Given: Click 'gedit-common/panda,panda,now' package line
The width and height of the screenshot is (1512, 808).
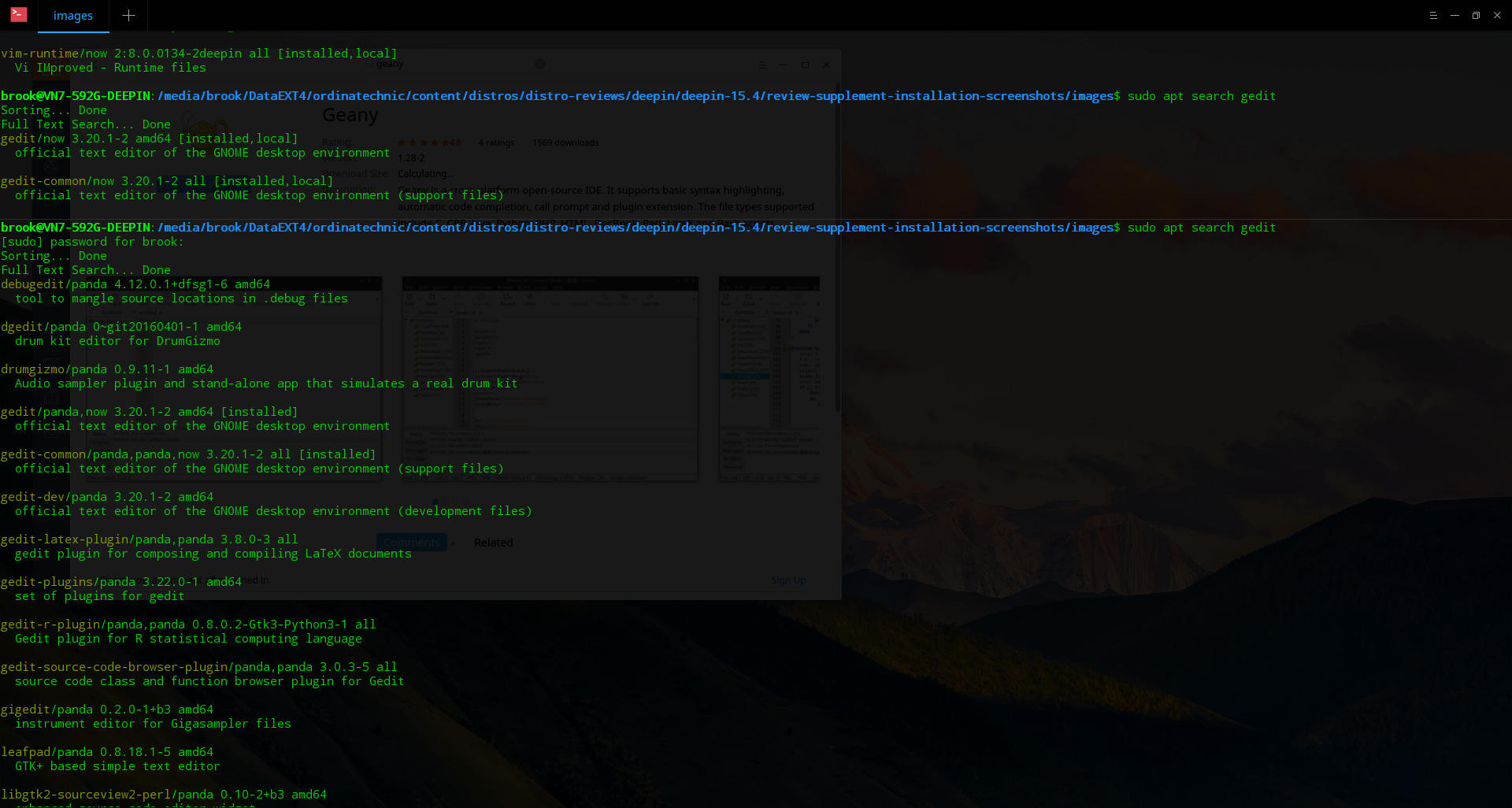Looking at the screenshot, I should 188,454.
